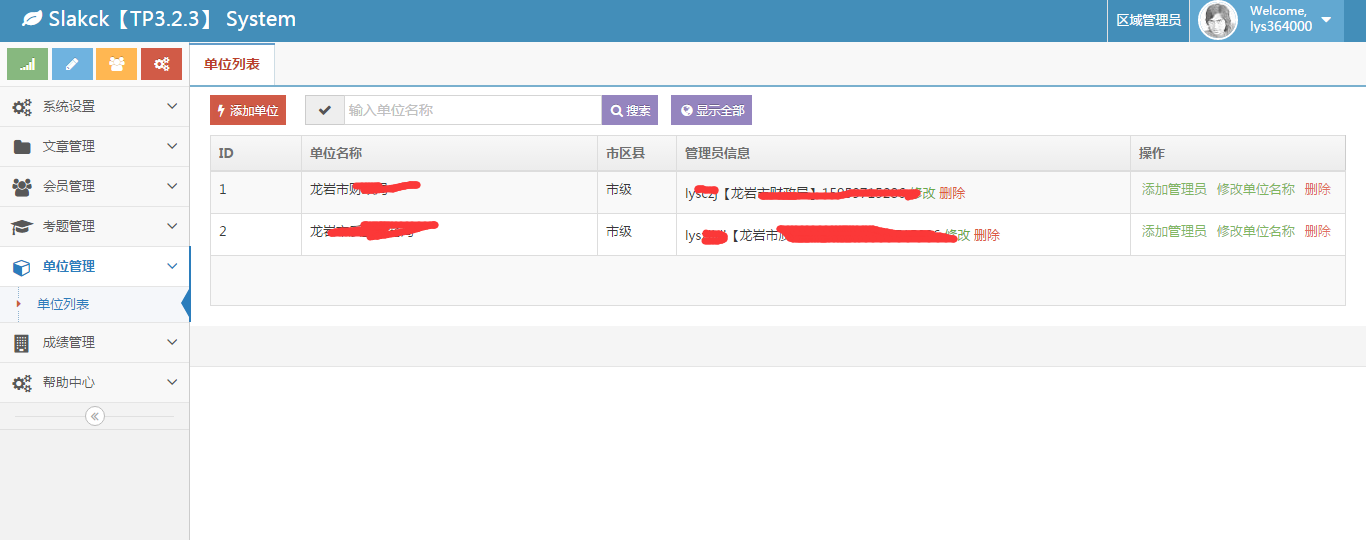Click 添加管理员 link in row 1
Viewport: 1366px width, 540px height.
pyautogui.click(x=1174, y=189)
